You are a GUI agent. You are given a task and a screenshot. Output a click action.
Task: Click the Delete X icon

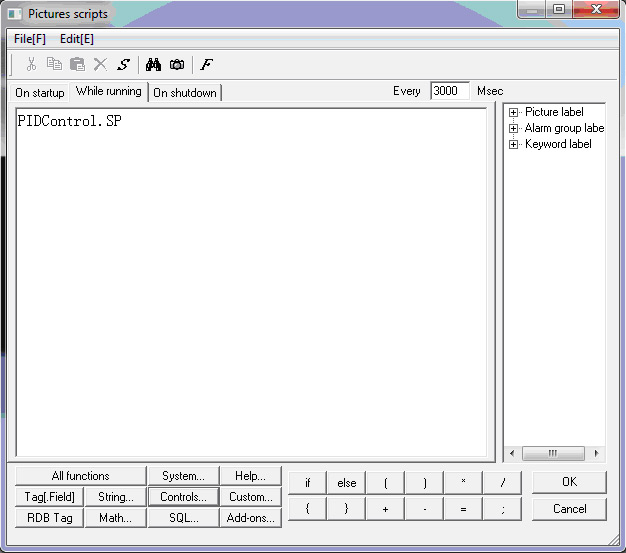(100, 64)
